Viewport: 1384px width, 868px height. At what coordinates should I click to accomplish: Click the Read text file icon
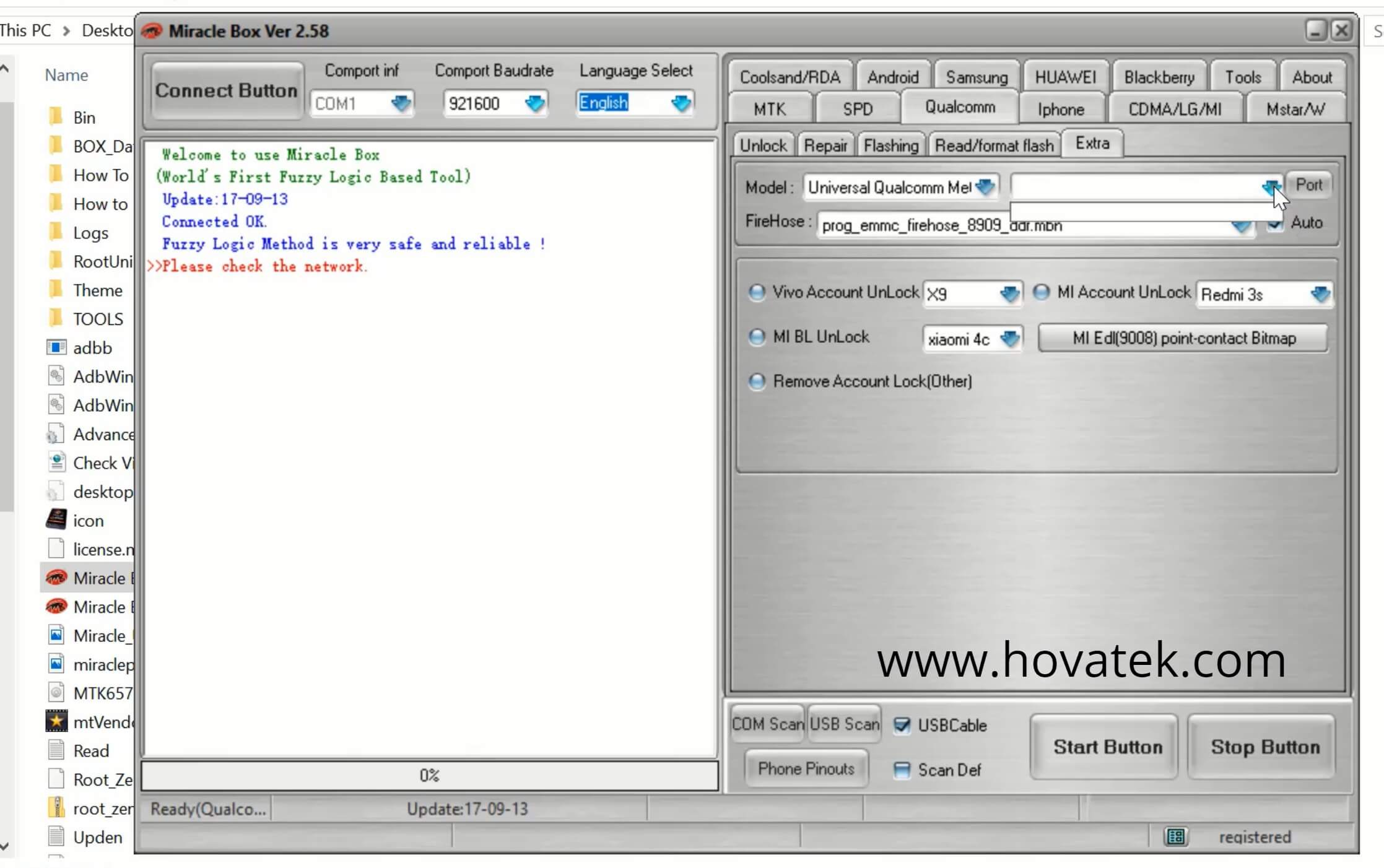(x=56, y=750)
